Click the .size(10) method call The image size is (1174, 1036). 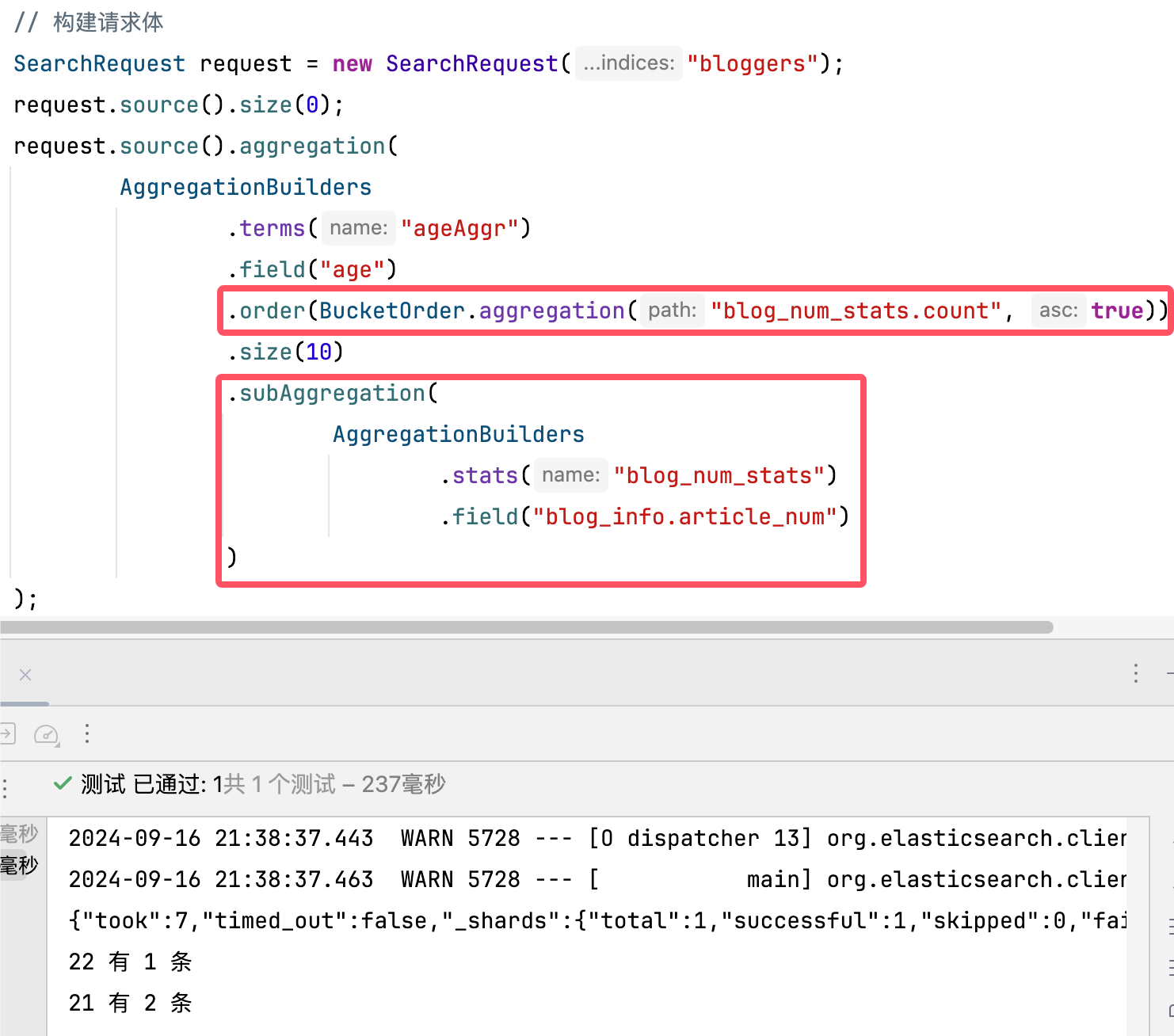tap(286, 352)
